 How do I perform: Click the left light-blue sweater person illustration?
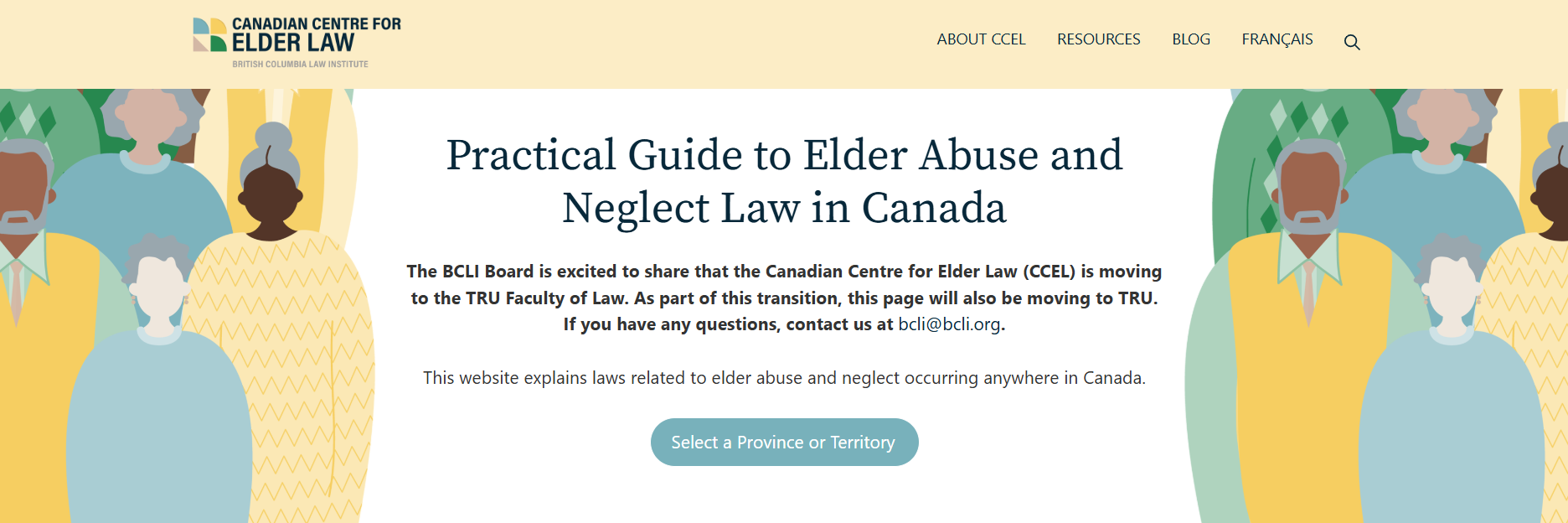(x=159, y=402)
